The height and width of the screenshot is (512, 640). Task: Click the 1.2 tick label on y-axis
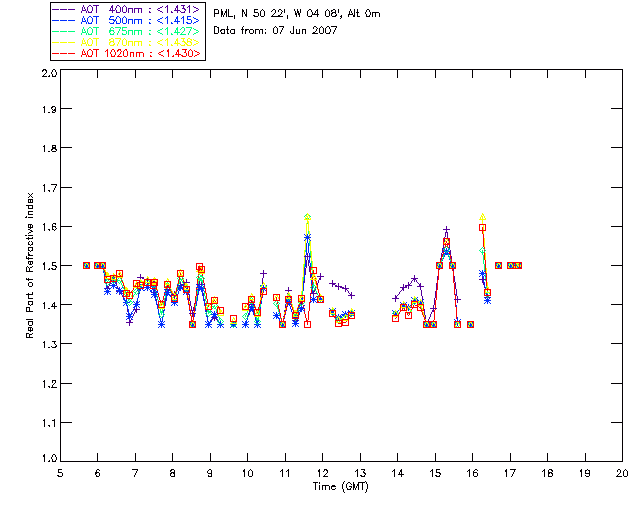(x=49, y=384)
